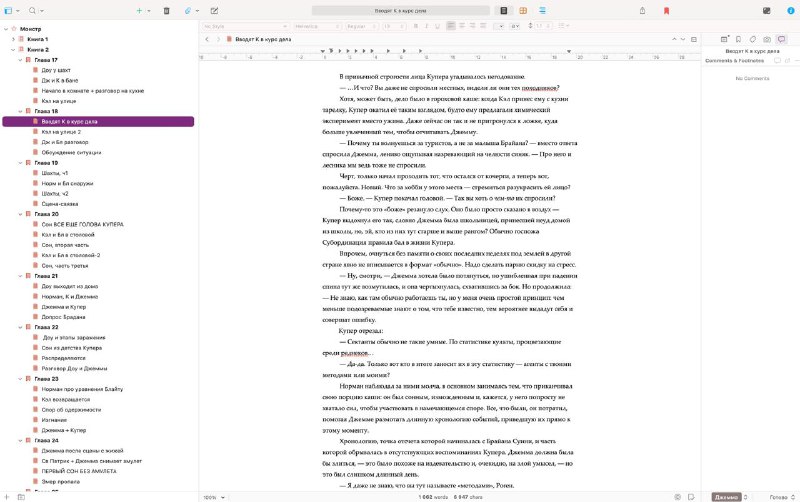Screen dimensions: 800x502
Task: Collapse Глава 20 in binder
Action: 20,214
